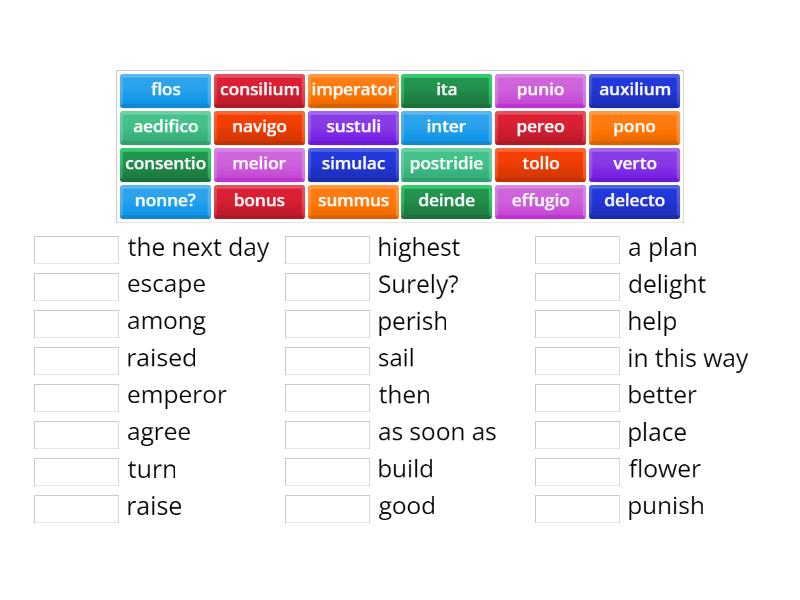800x600 pixels.
Task: Pick the "pereo" tile
Action: 540,127
